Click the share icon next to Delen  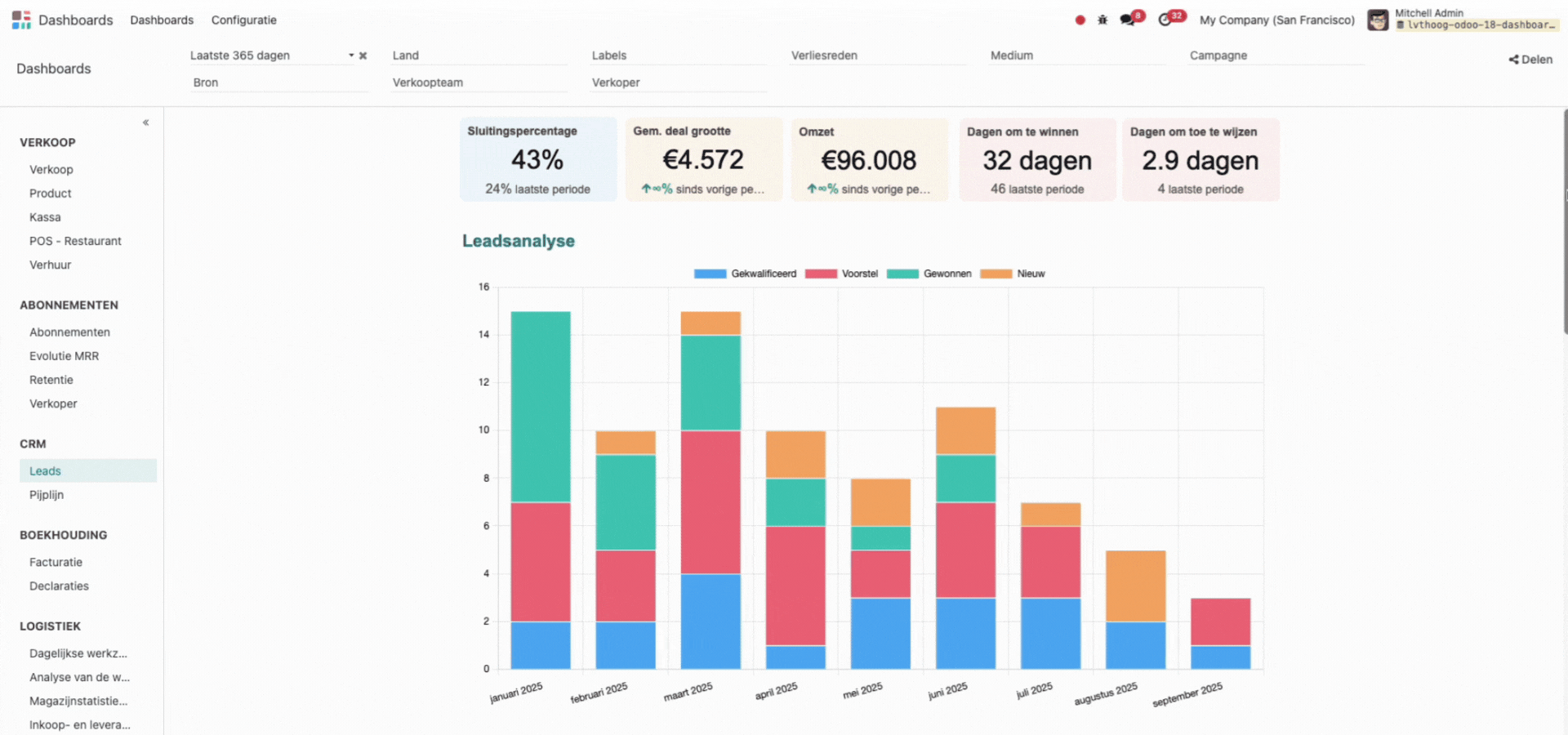click(x=1512, y=59)
